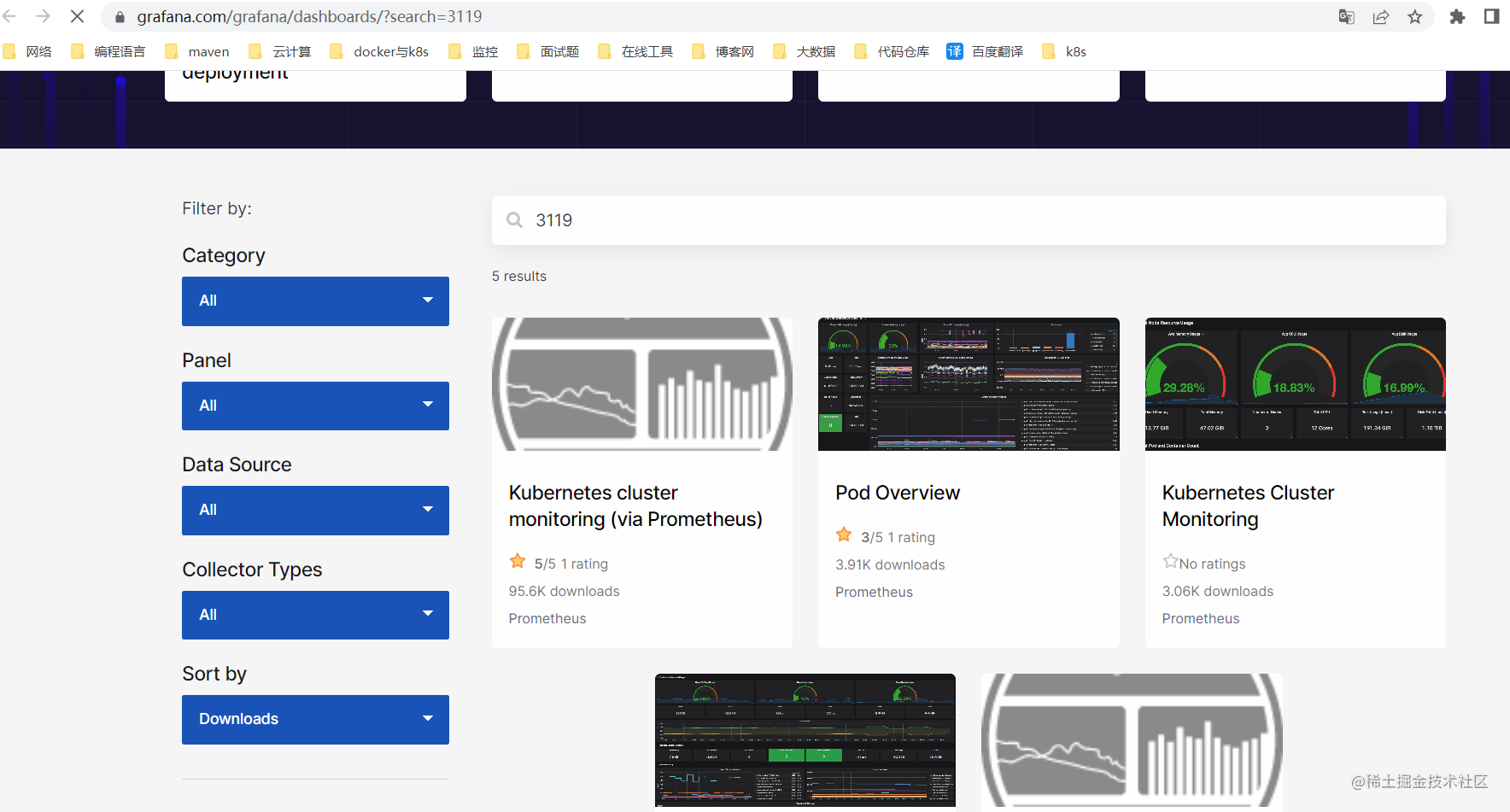Click the browser address bar URL
Screen dimensions: 1510x812
(309, 17)
